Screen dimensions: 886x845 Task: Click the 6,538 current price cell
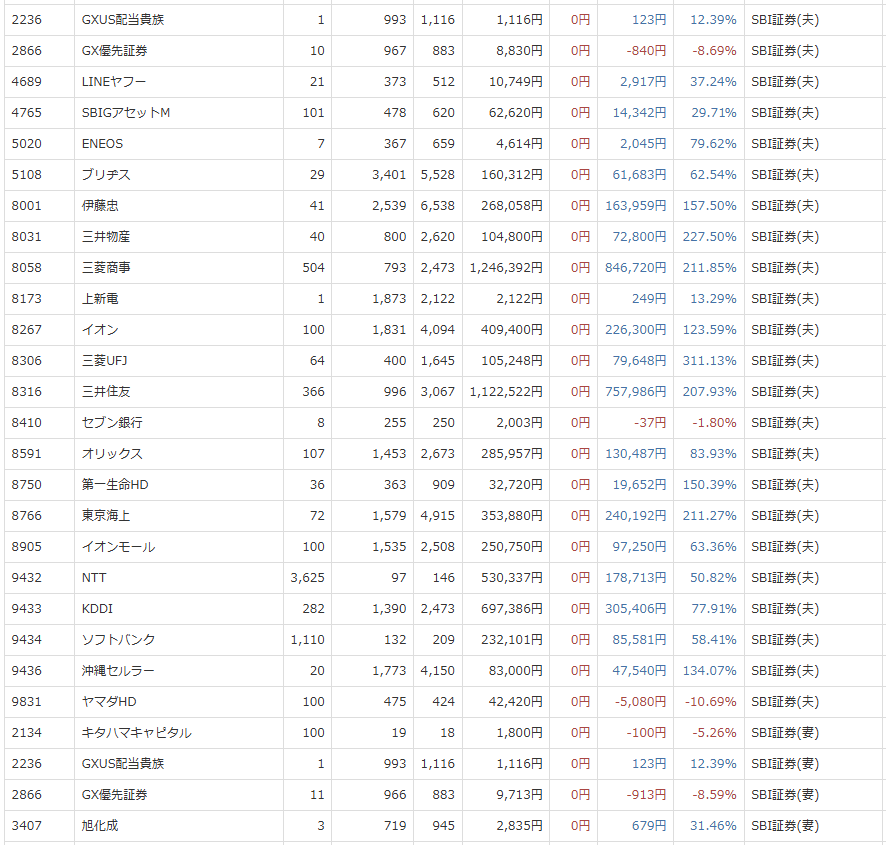[437, 206]
